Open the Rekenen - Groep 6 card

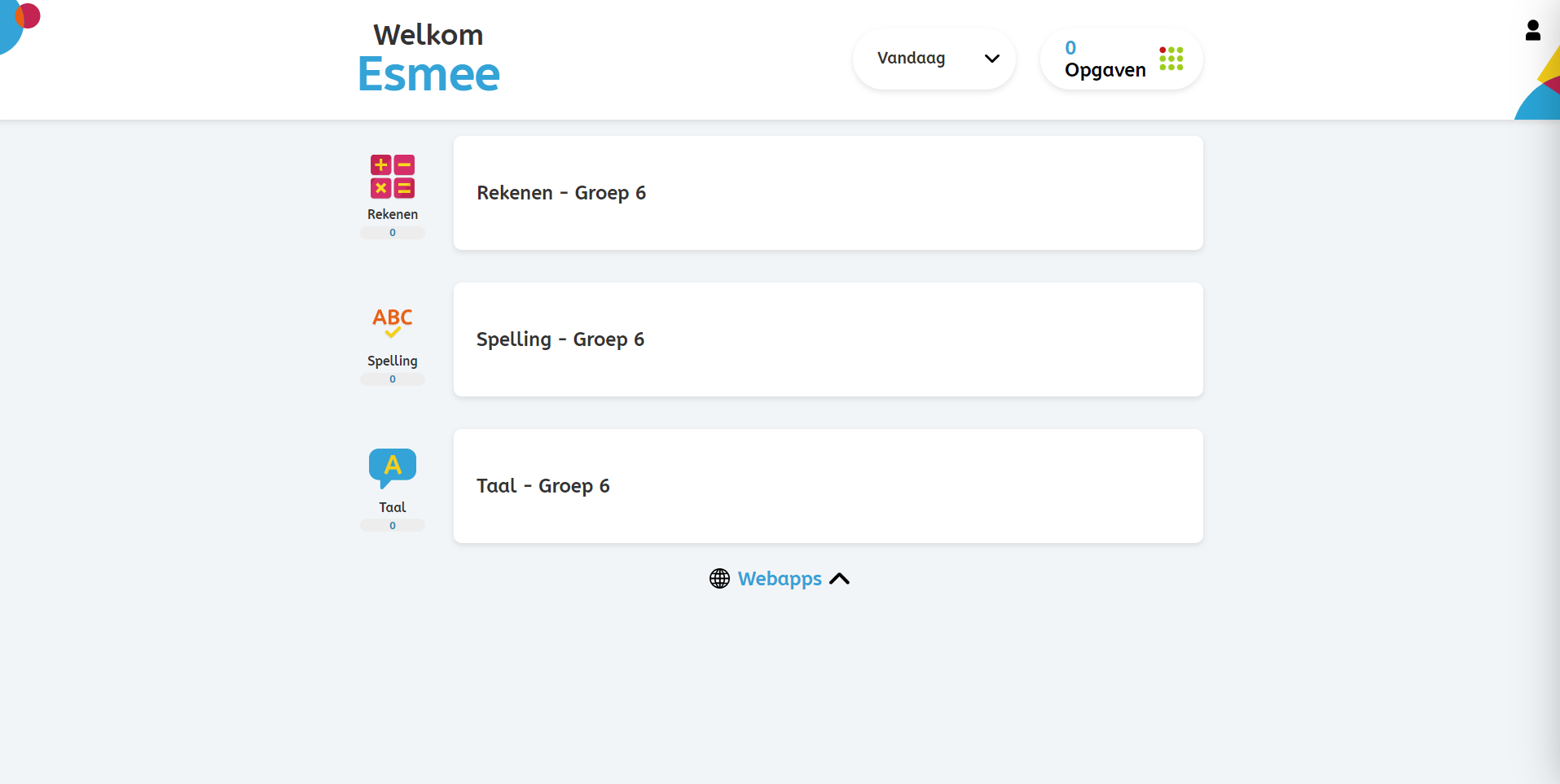click(828, 193)
